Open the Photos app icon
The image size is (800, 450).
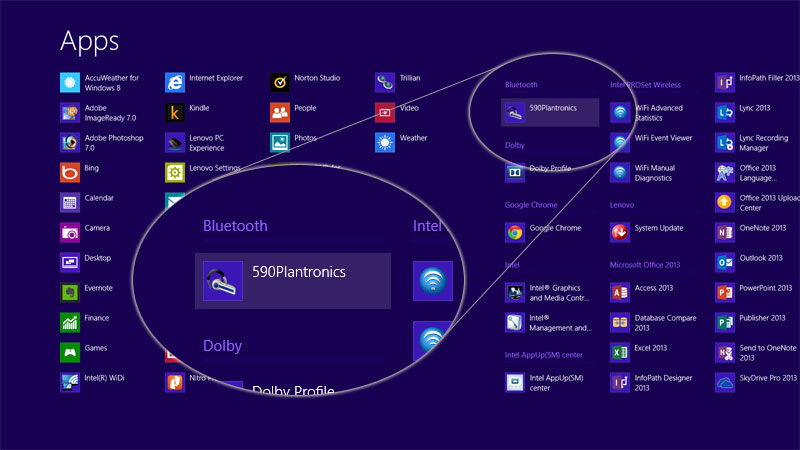[x=280, y=143]
